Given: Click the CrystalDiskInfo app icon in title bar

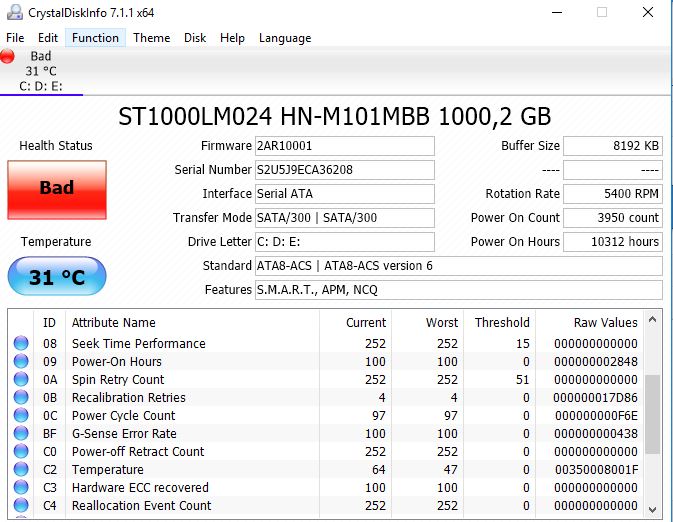Looking at the screenshot, I should 15,12.
